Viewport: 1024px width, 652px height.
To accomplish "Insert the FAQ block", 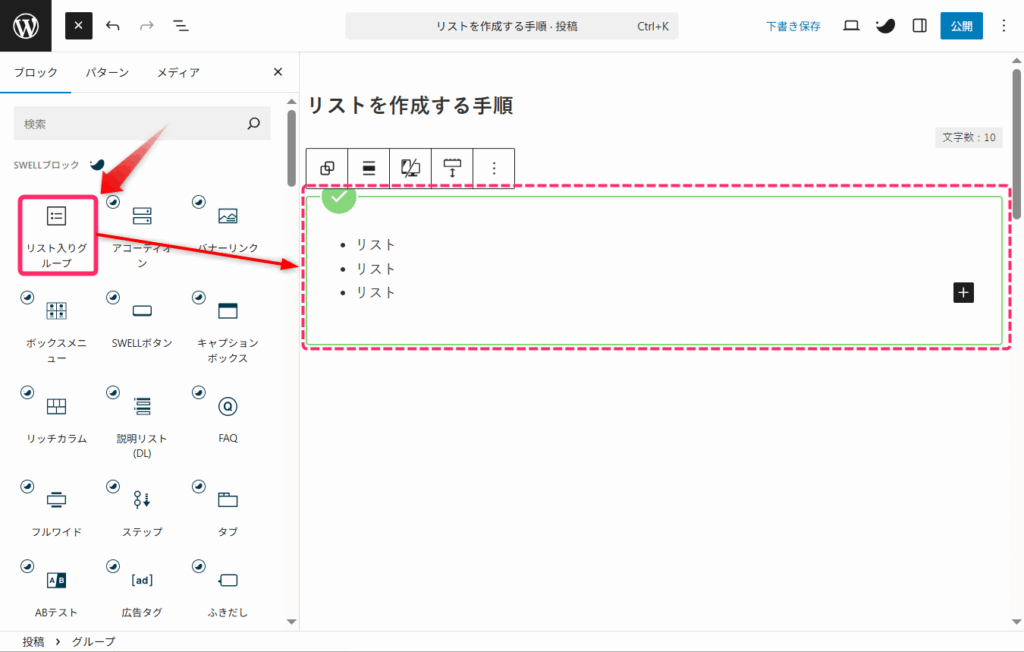I will coord(228,417).
